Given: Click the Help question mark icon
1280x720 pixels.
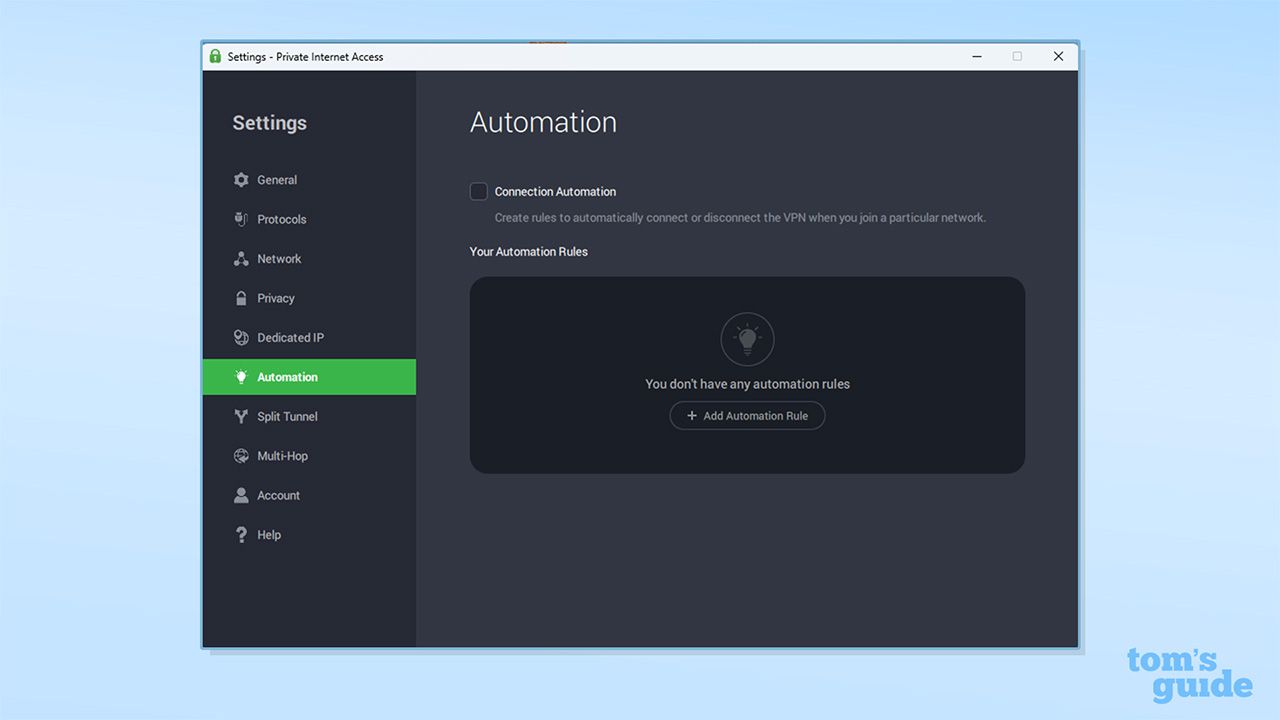Looking at the screenshot, I should [x=241, y=535].
